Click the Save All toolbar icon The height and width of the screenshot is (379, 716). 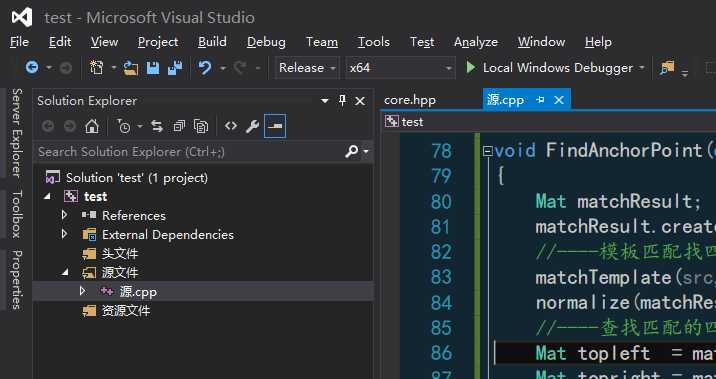(175, 68)
